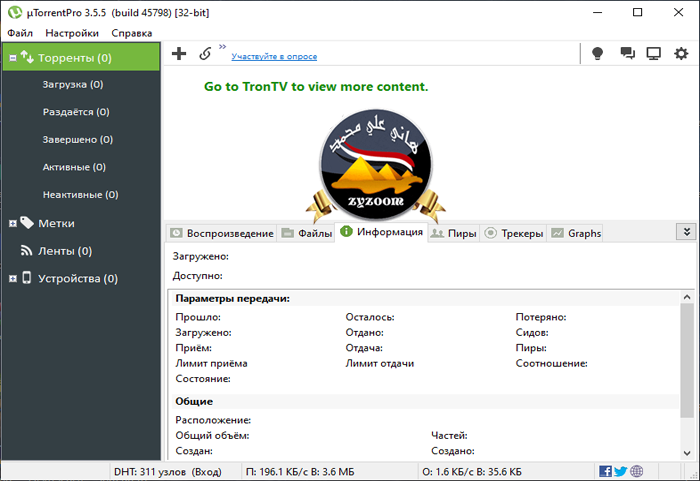Open the Файл menu
The height and width of the screenshot is (481, 700).
click(x=20, y=33)
